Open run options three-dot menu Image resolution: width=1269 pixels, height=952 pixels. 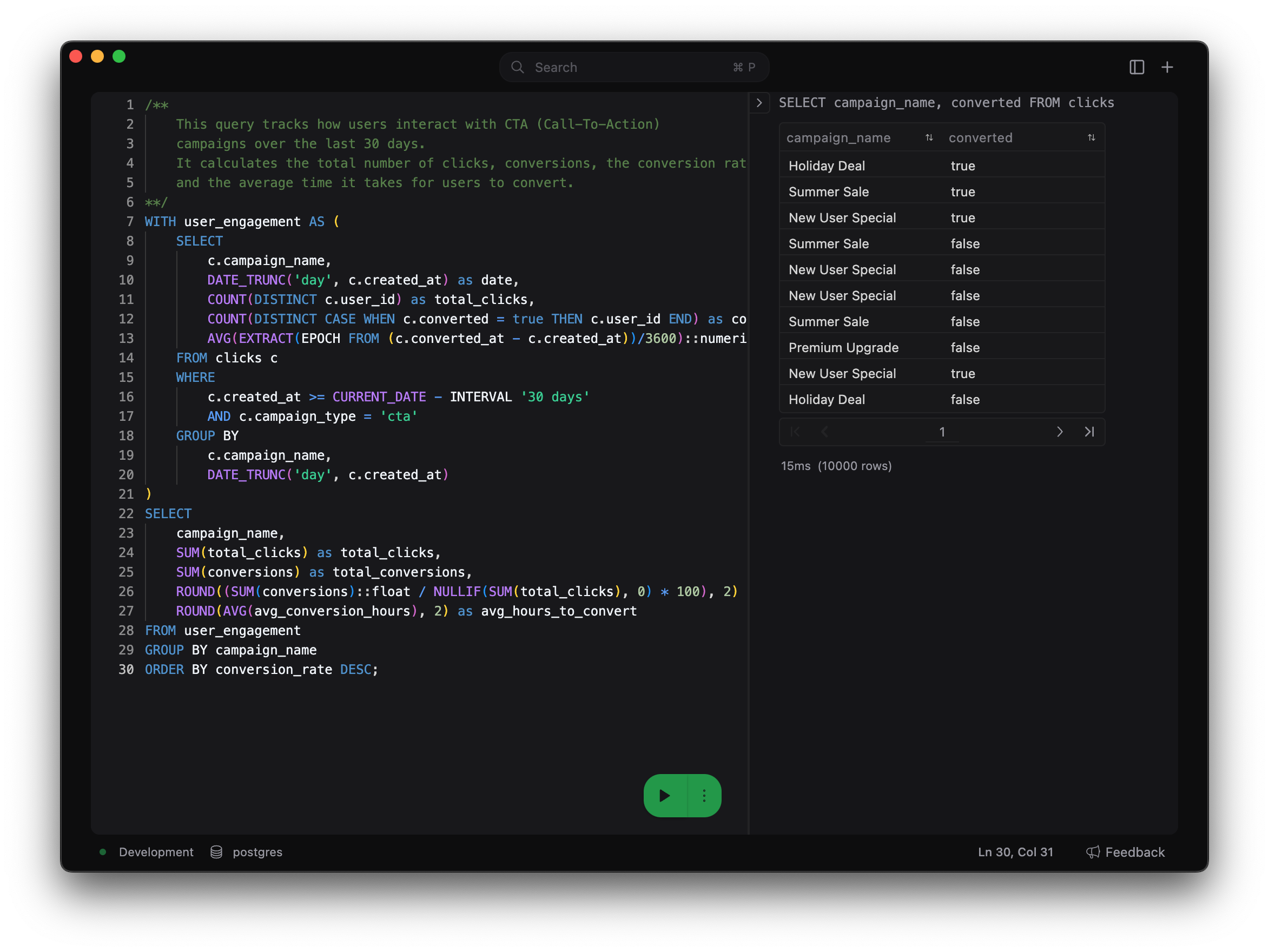point(704,795)
